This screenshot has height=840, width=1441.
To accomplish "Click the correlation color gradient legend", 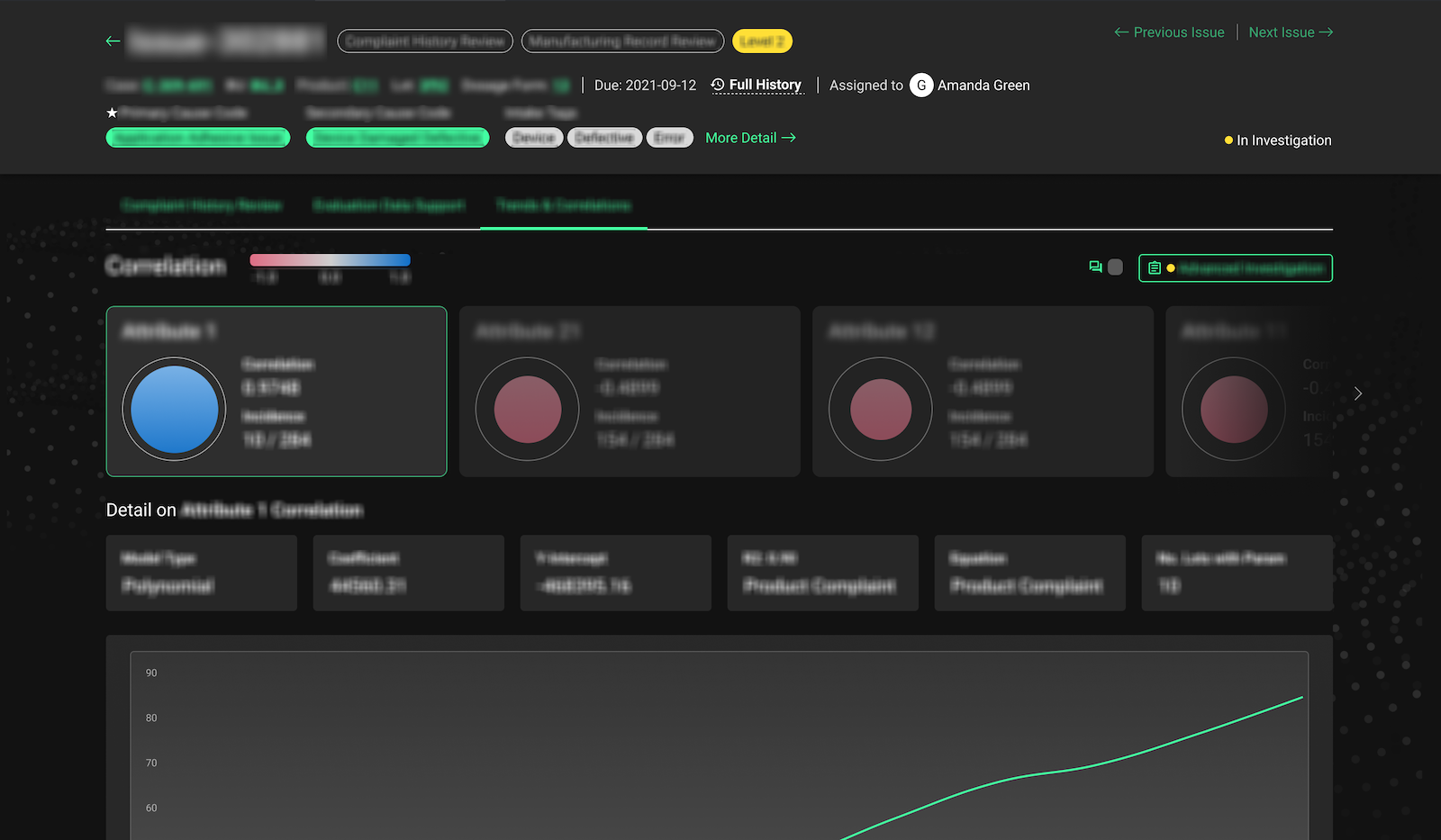I will tap(330, 260).
